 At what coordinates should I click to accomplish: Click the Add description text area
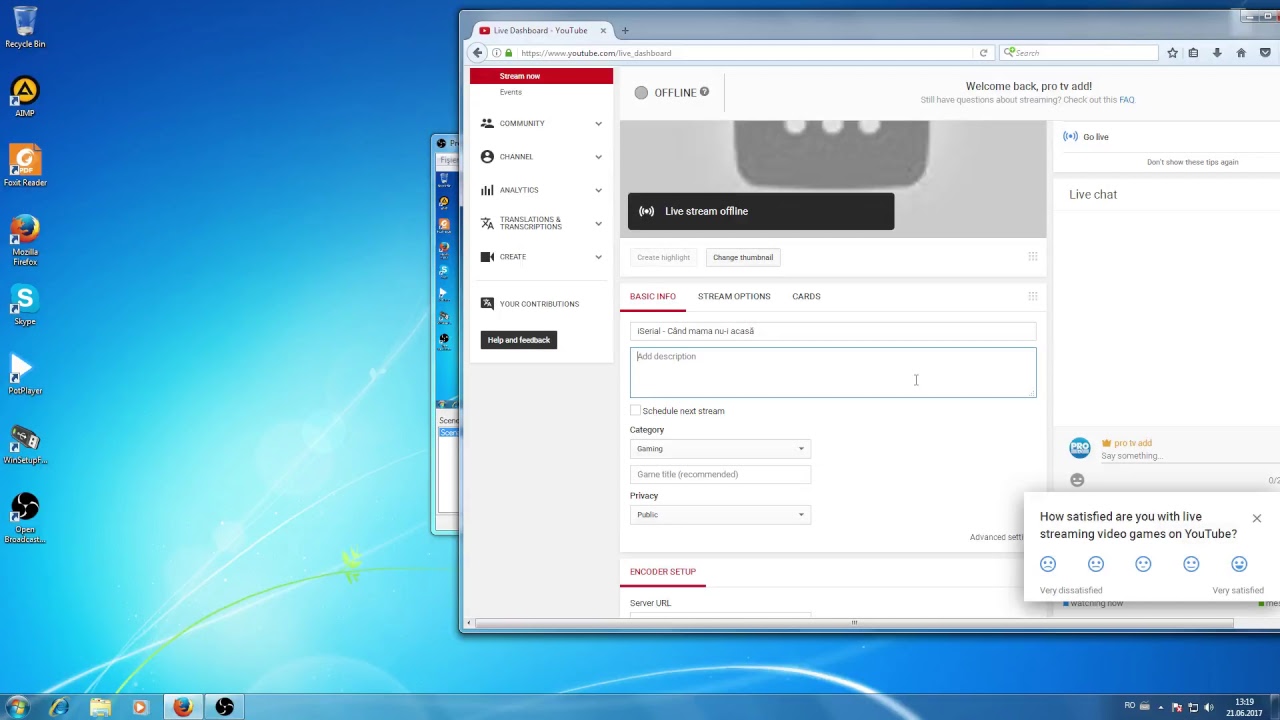coord(833,372)
